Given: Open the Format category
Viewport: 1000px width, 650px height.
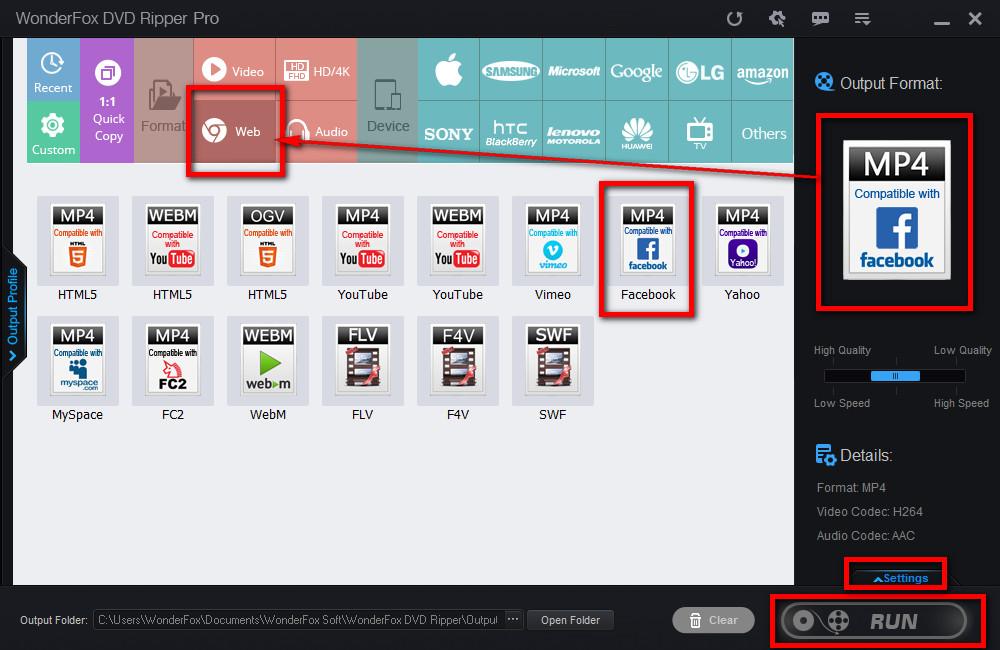Looking at the screenshot, I should coord(163,100).
